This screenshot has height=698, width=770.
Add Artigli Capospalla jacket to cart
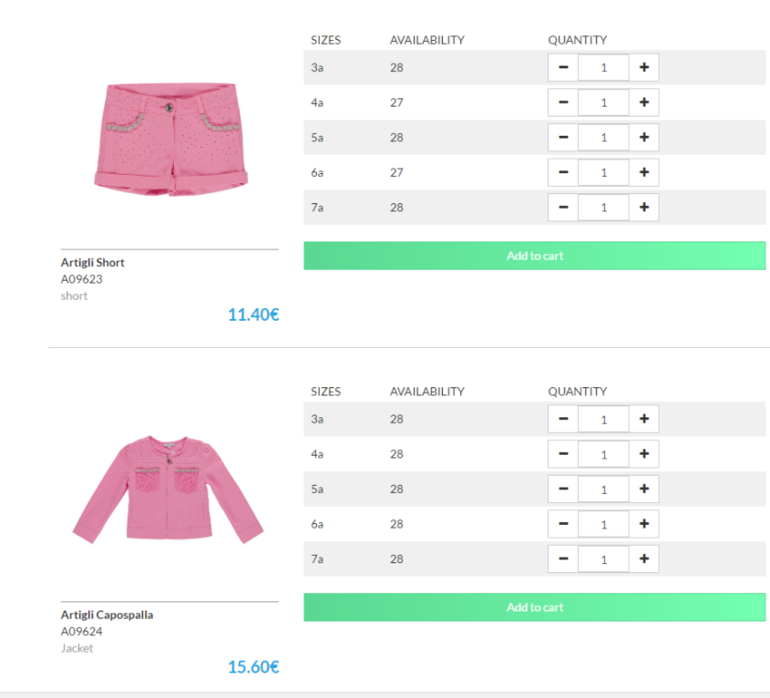(x=534, y=607)
